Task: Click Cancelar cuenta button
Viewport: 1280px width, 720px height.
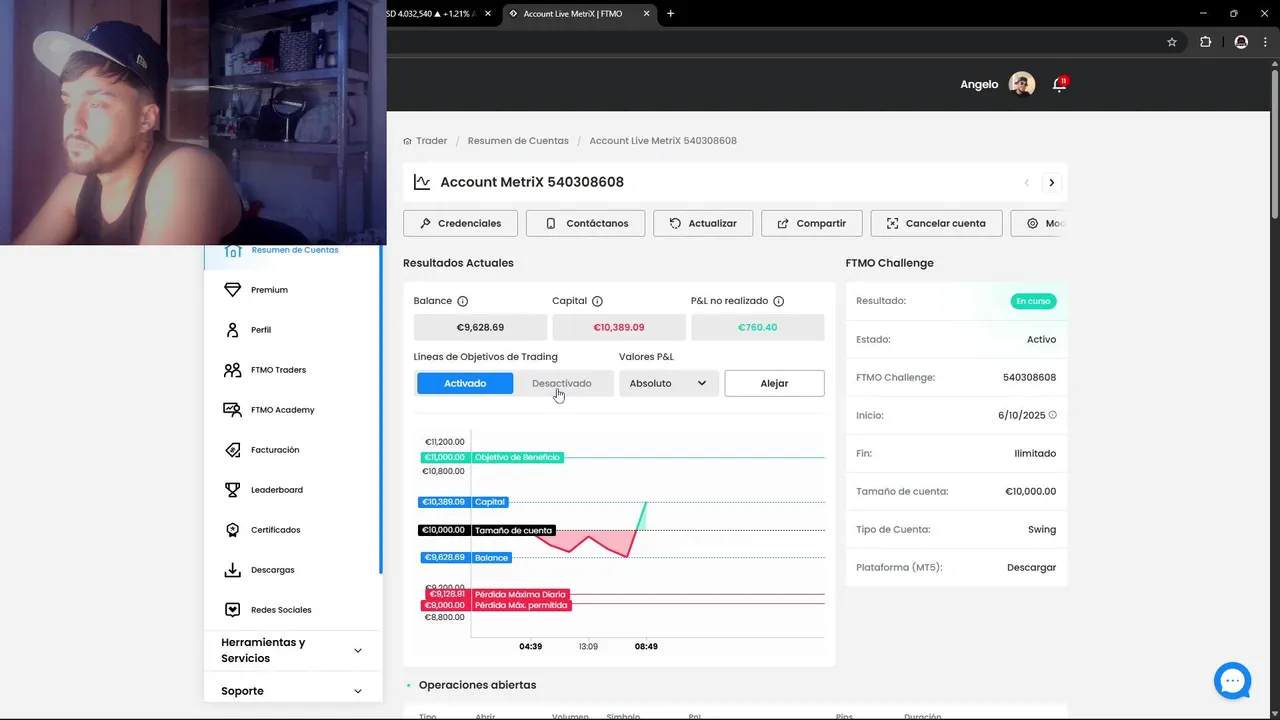Action: point(936,223)
